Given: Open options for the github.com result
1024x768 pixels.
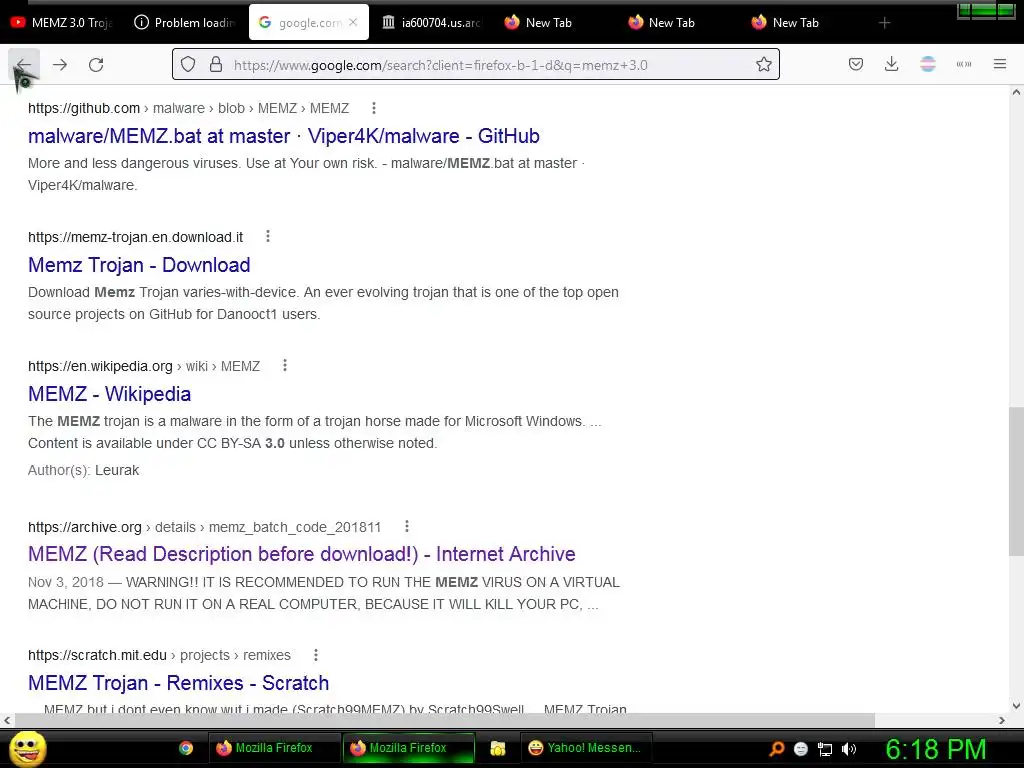Looking at the screenshot, I should (374, 108).
